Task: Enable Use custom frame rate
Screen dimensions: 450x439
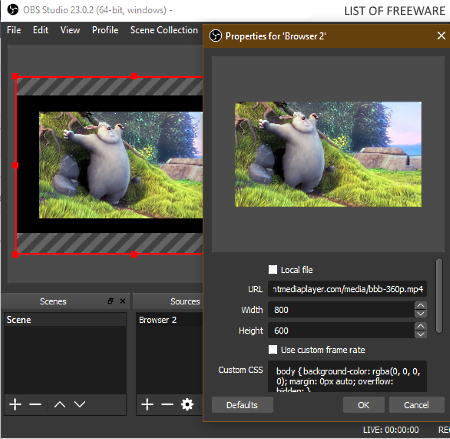Action: (273, 349)
